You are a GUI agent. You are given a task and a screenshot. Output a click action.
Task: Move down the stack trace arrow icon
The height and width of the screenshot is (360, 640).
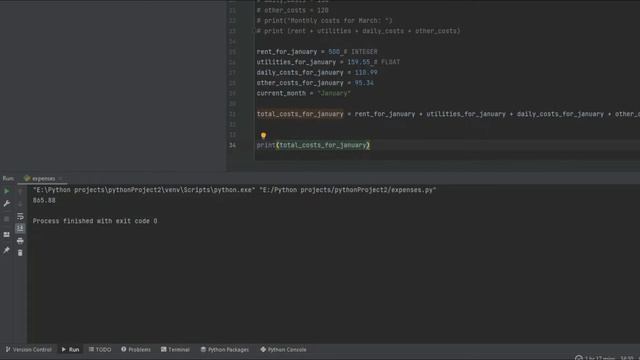[20, 203]
